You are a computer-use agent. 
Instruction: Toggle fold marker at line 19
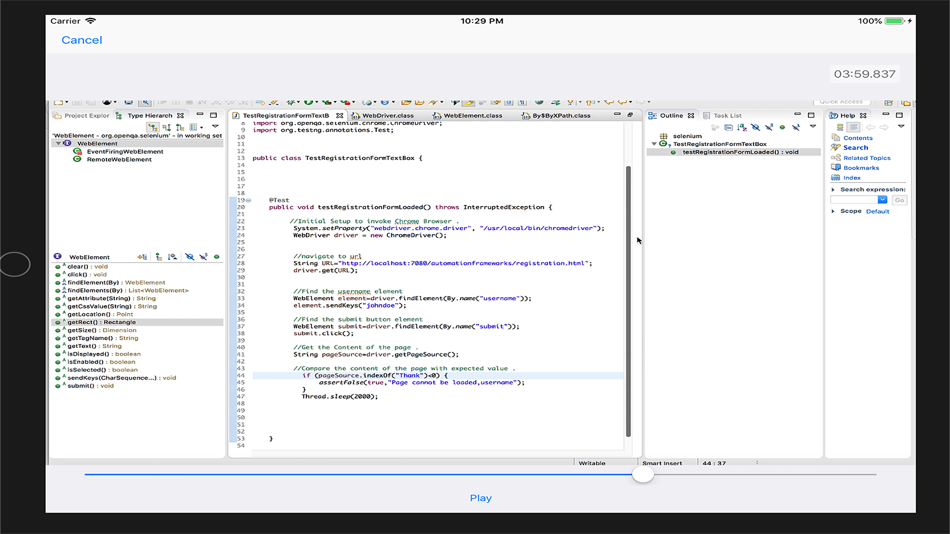click(249, 200)
